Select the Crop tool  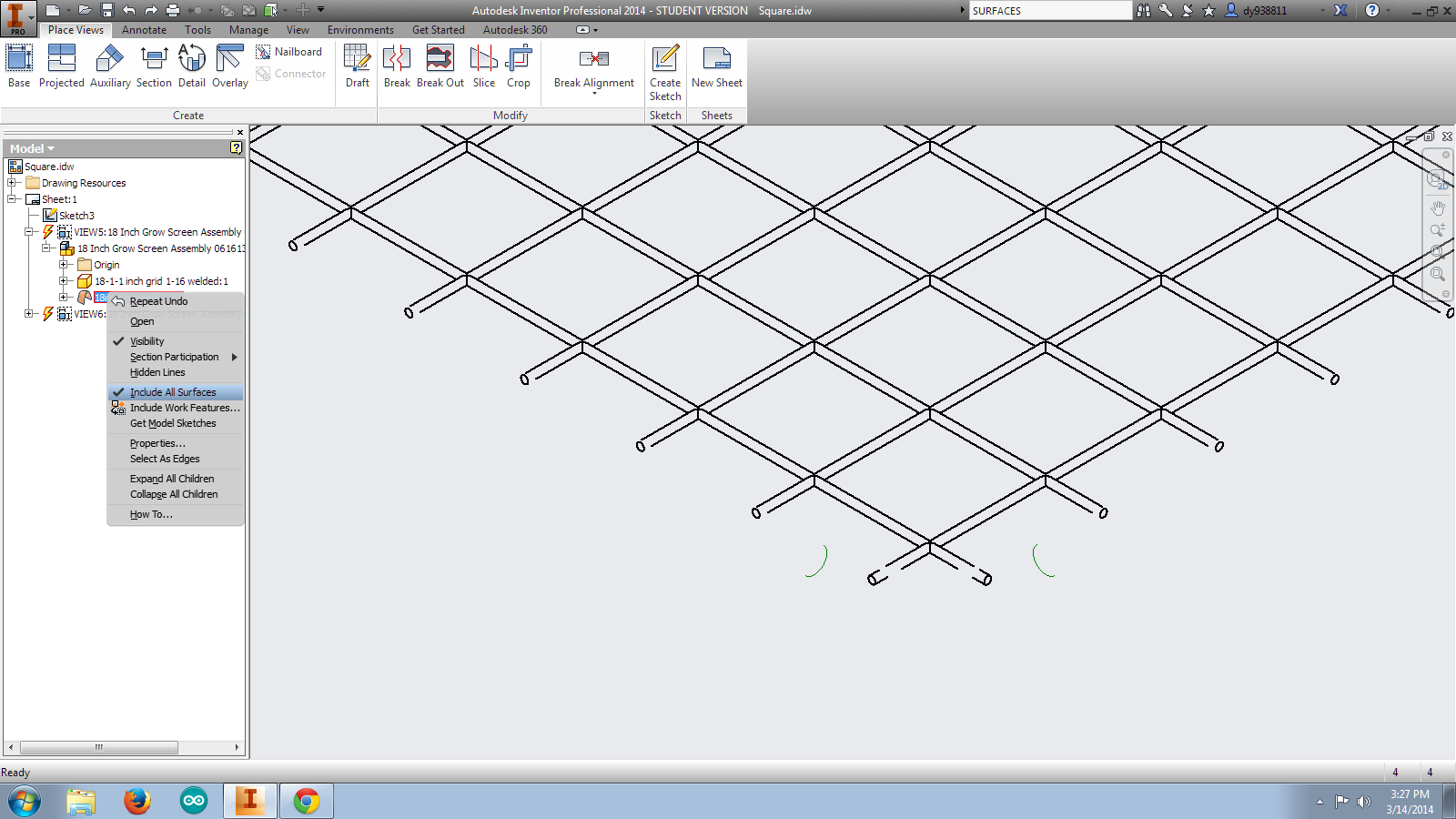[518, 66]
